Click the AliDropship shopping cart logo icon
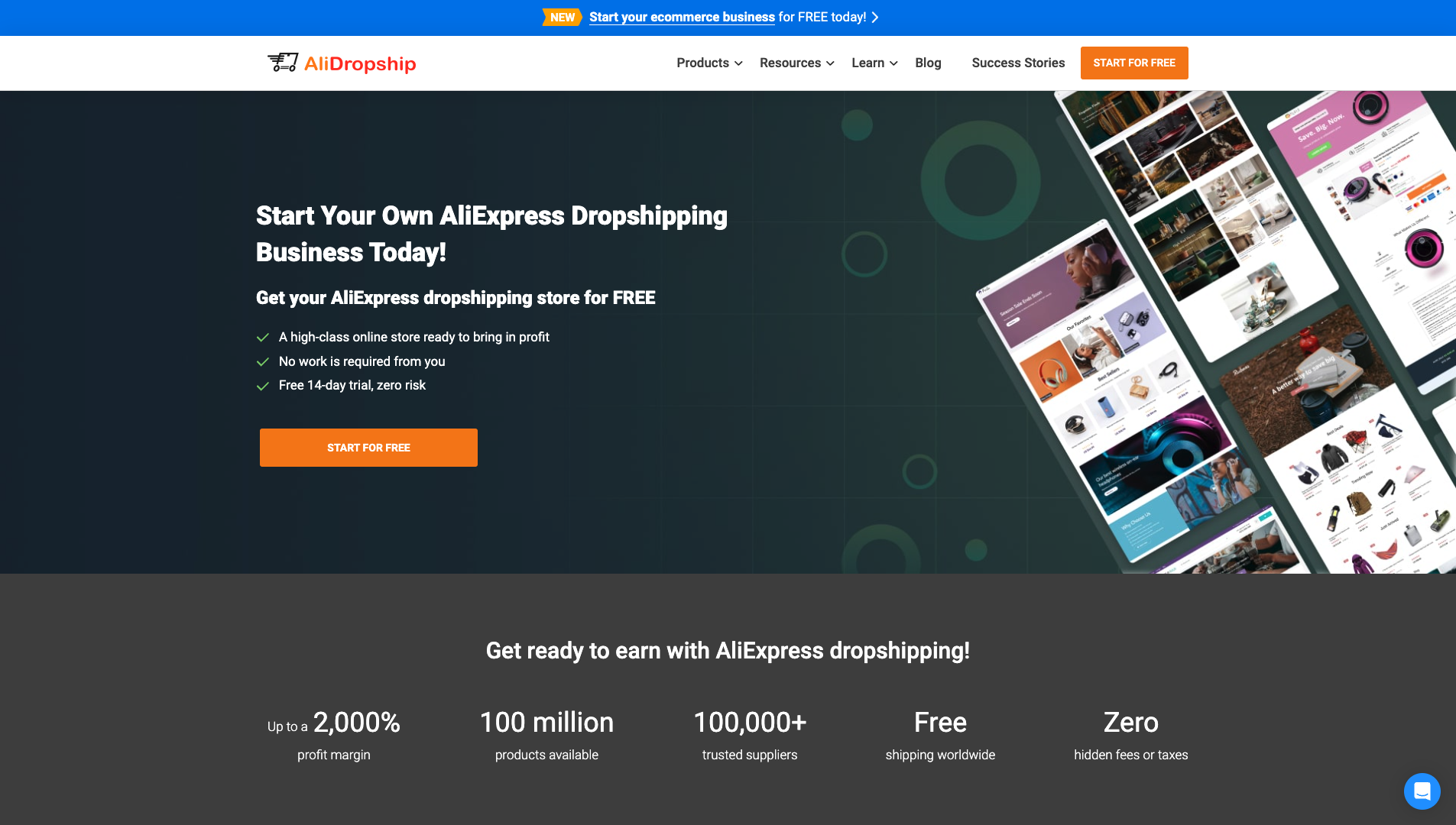 282,63
